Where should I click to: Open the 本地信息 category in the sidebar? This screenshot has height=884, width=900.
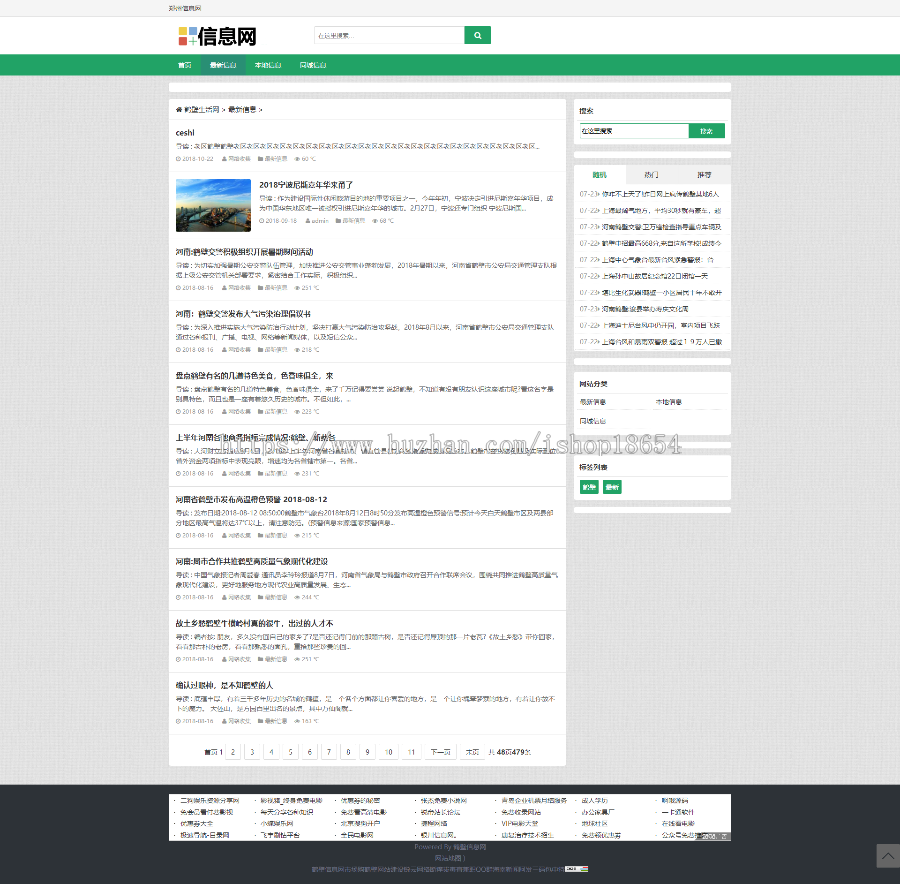pos(669,402)
